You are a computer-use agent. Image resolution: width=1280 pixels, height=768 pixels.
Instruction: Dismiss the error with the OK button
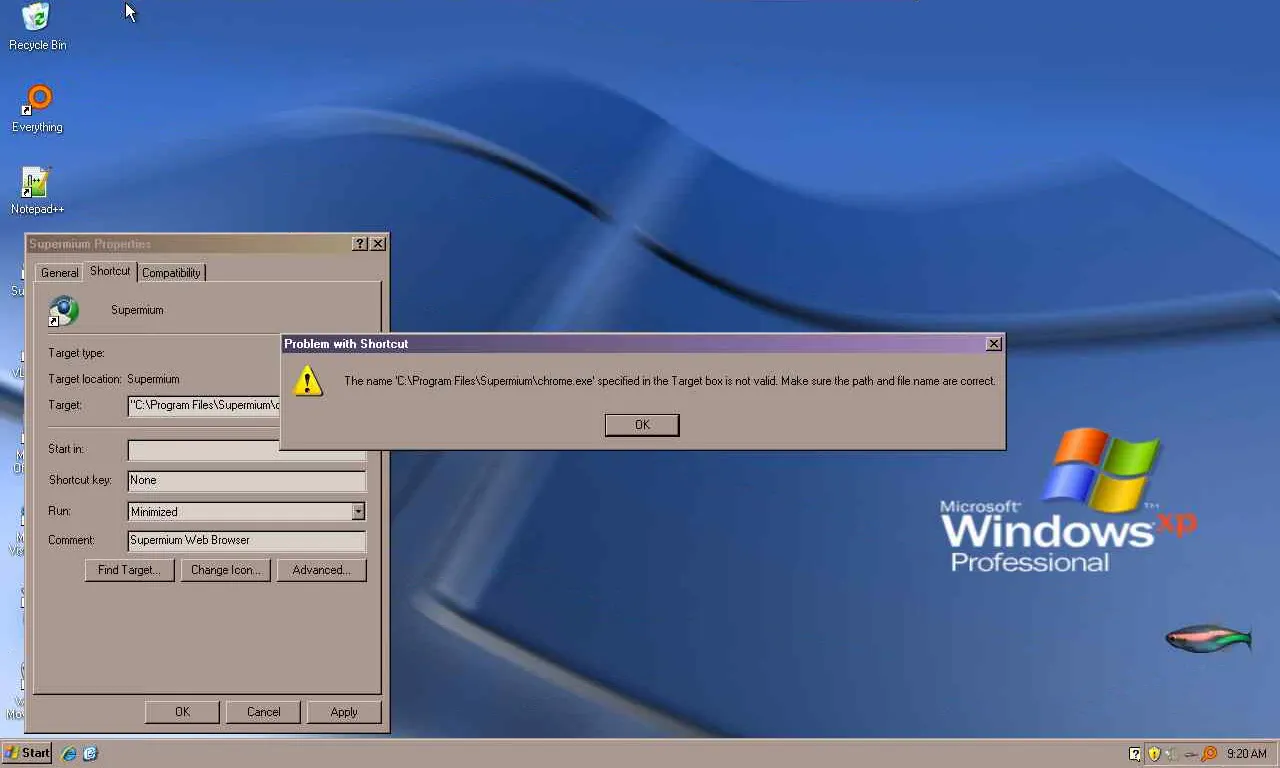(x=642, y=425)
